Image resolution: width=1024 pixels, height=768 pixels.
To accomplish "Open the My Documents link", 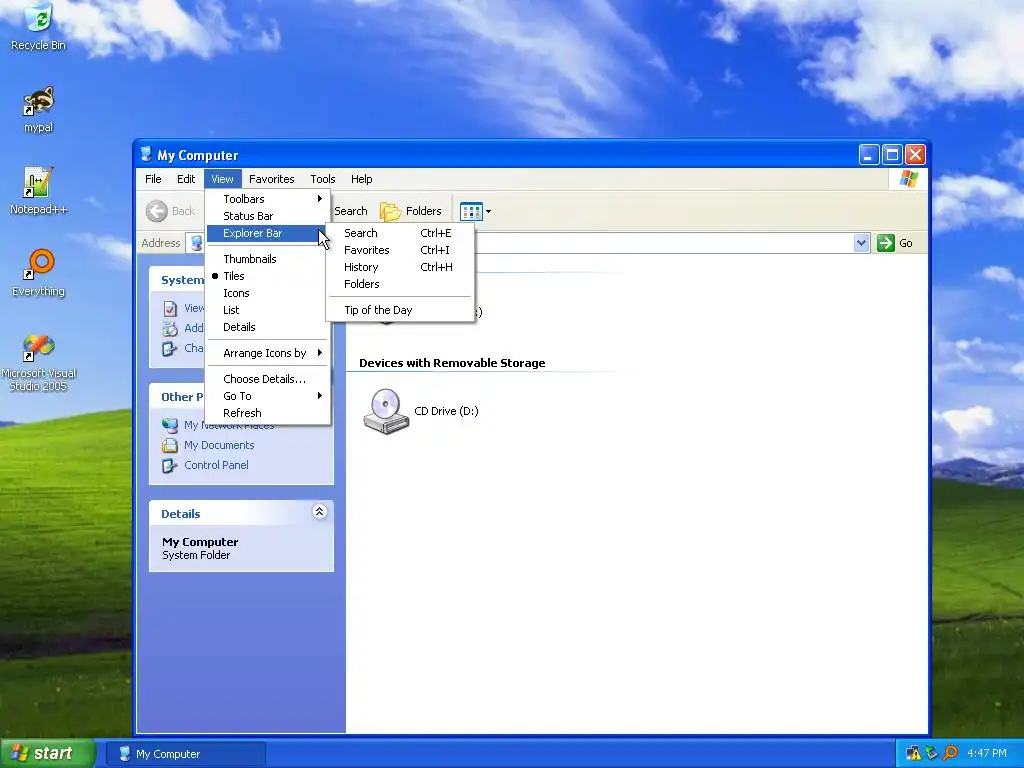I will click(x=219, y=445).
